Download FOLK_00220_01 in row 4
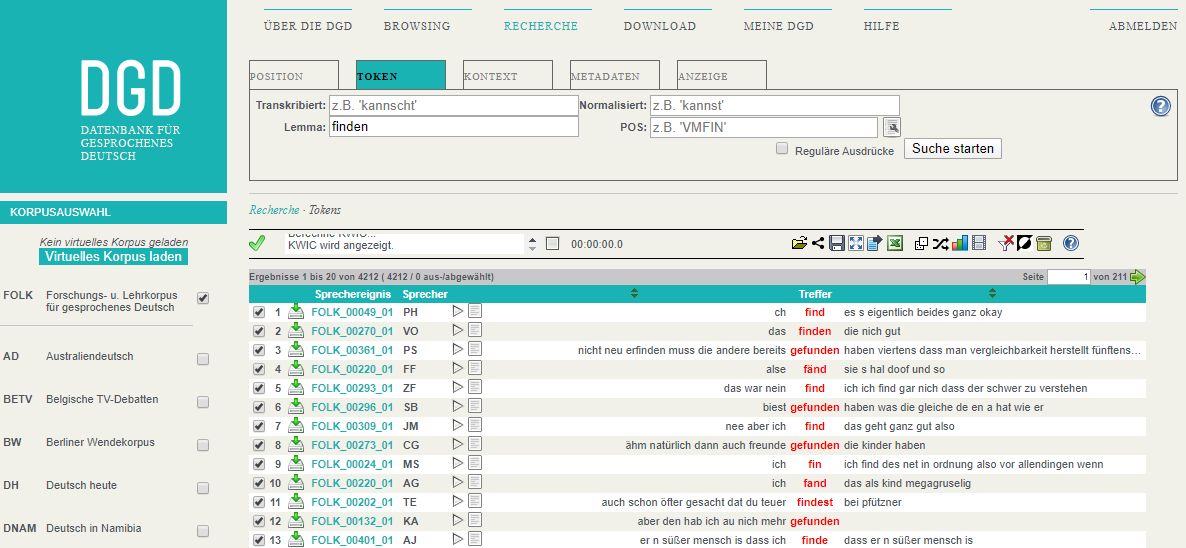 [296, 369]
